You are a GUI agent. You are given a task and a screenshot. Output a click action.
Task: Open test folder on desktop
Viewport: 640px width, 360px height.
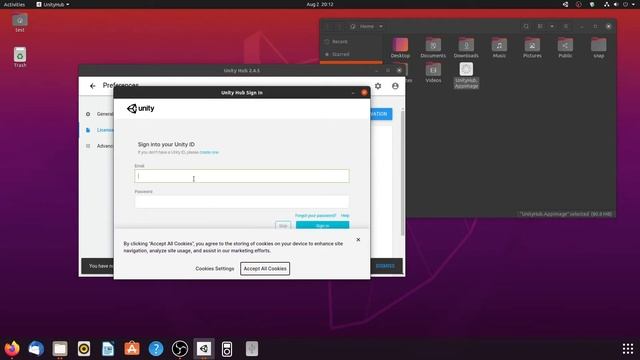coord(20,23)
